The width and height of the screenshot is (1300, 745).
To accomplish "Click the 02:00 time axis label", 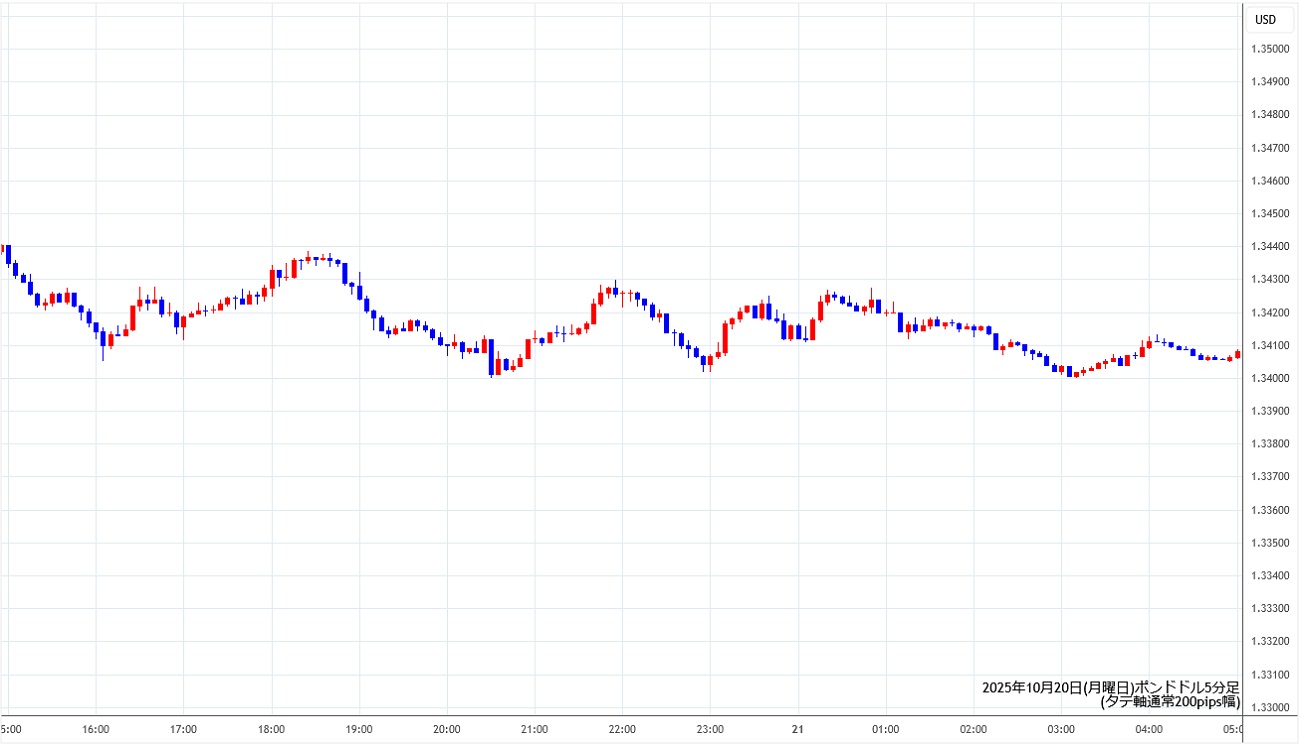I will [973, 729].
